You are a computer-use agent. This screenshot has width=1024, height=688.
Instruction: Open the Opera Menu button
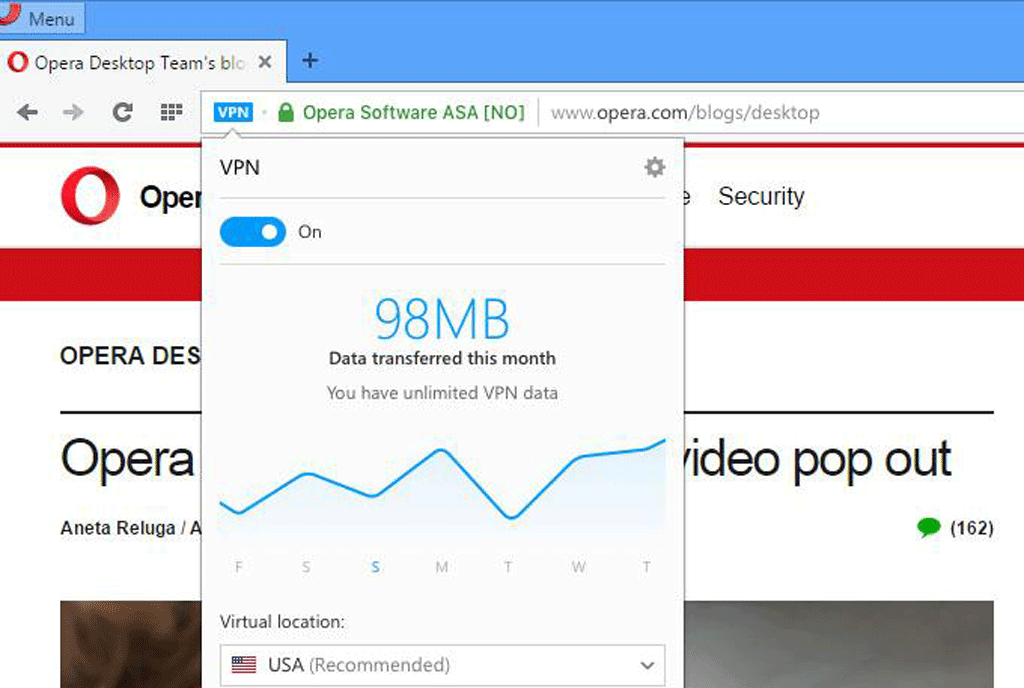click(43, 18)
